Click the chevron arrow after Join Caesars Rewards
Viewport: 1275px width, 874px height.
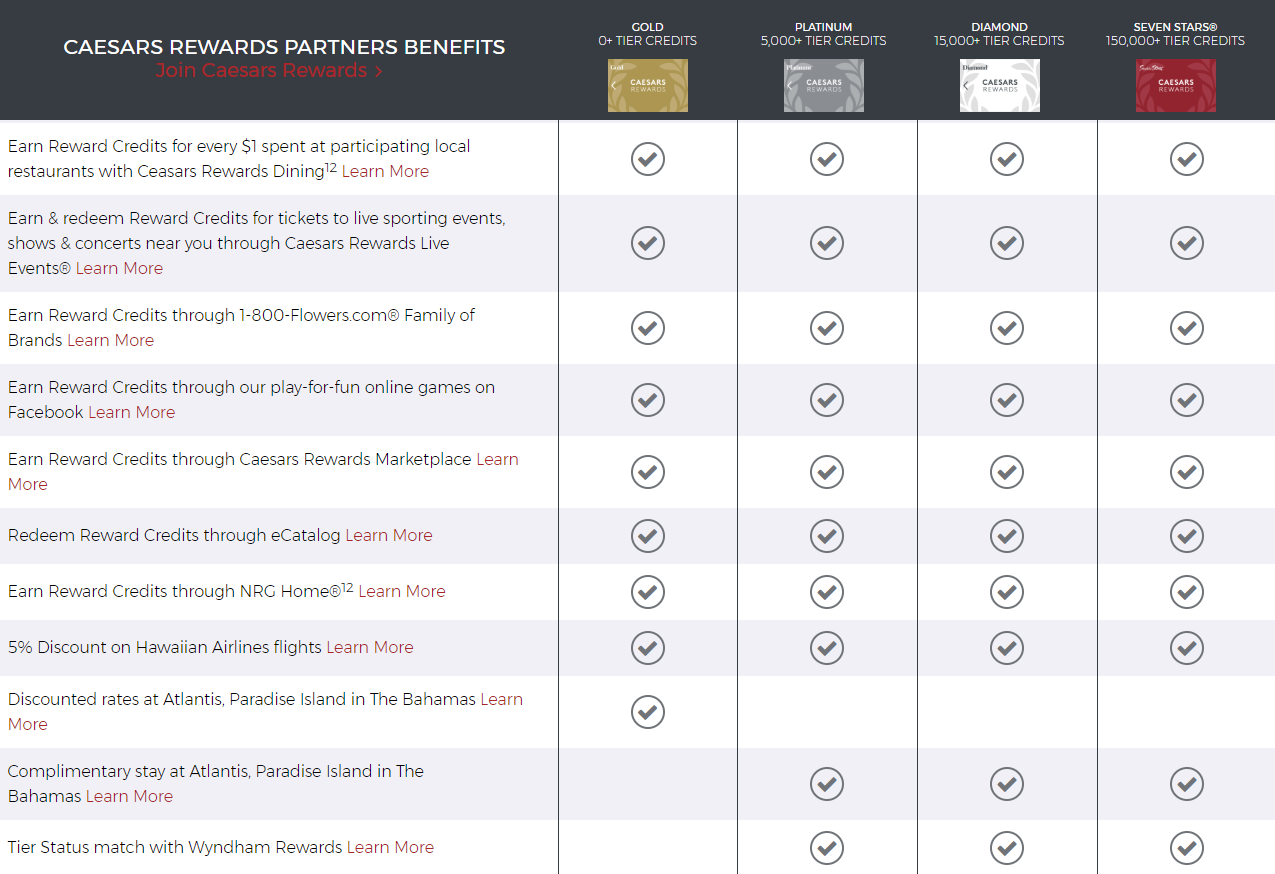click(x=378, y=71)
